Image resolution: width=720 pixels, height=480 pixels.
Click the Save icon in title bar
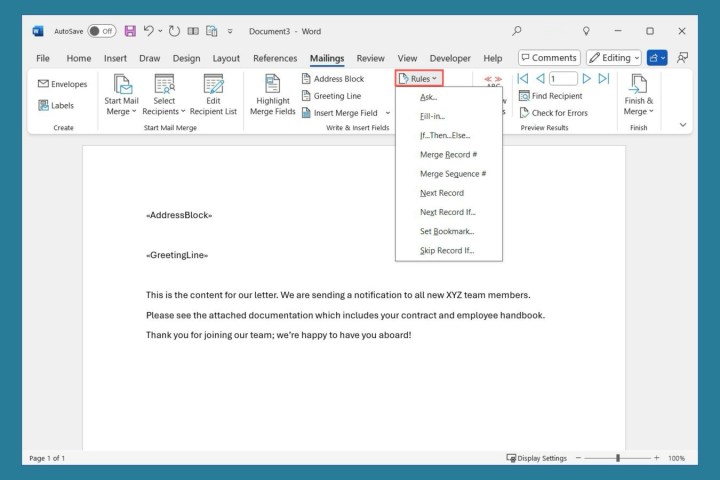coord(130,31)
